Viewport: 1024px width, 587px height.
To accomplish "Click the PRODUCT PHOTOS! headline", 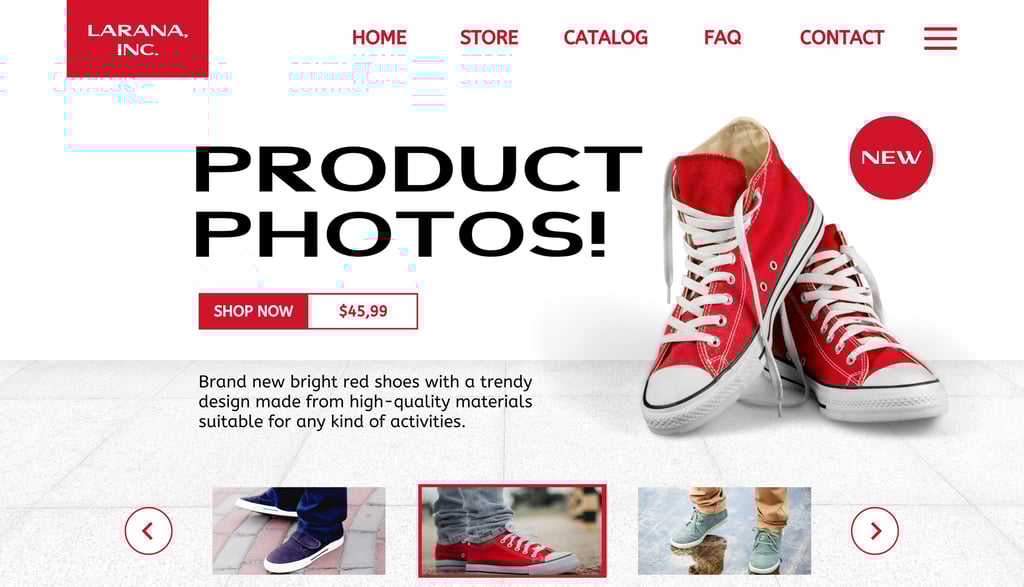I will [x=418, y=201].
